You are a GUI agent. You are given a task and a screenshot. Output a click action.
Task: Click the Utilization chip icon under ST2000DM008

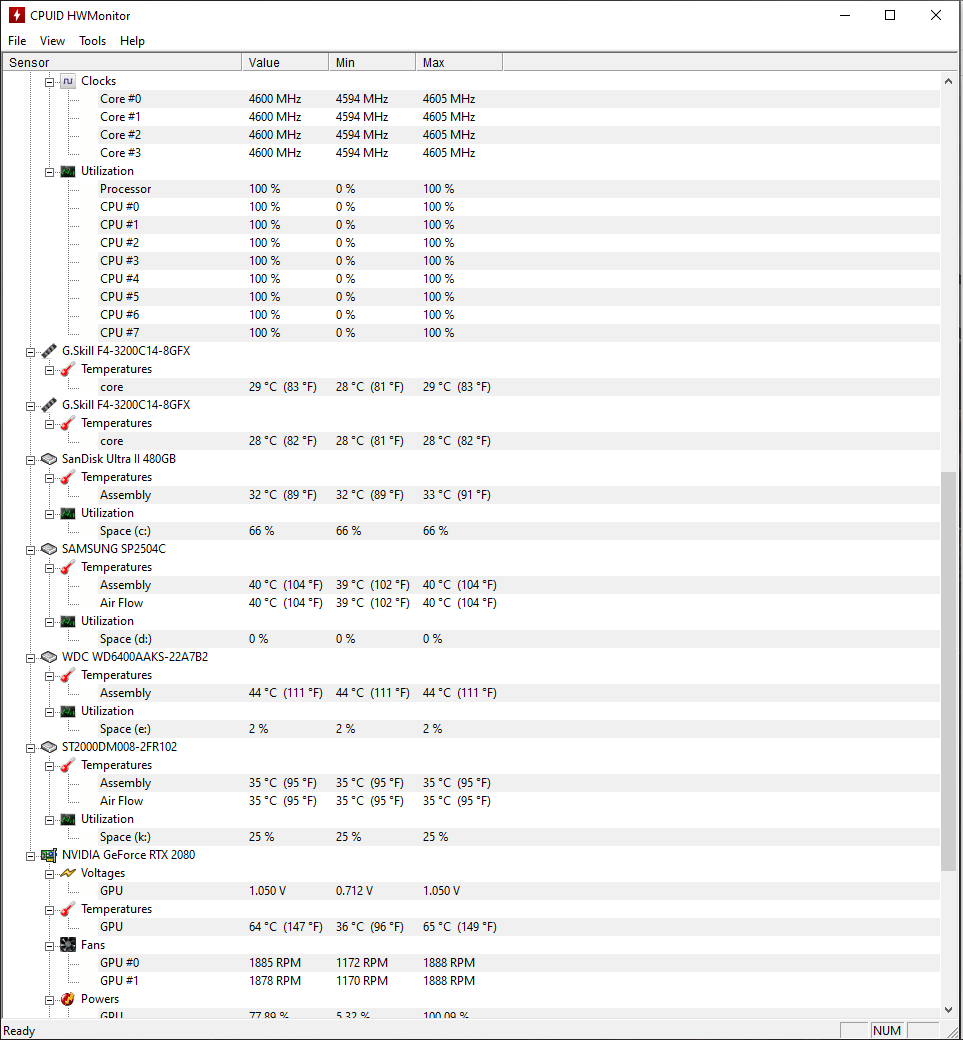coord(68,819)
